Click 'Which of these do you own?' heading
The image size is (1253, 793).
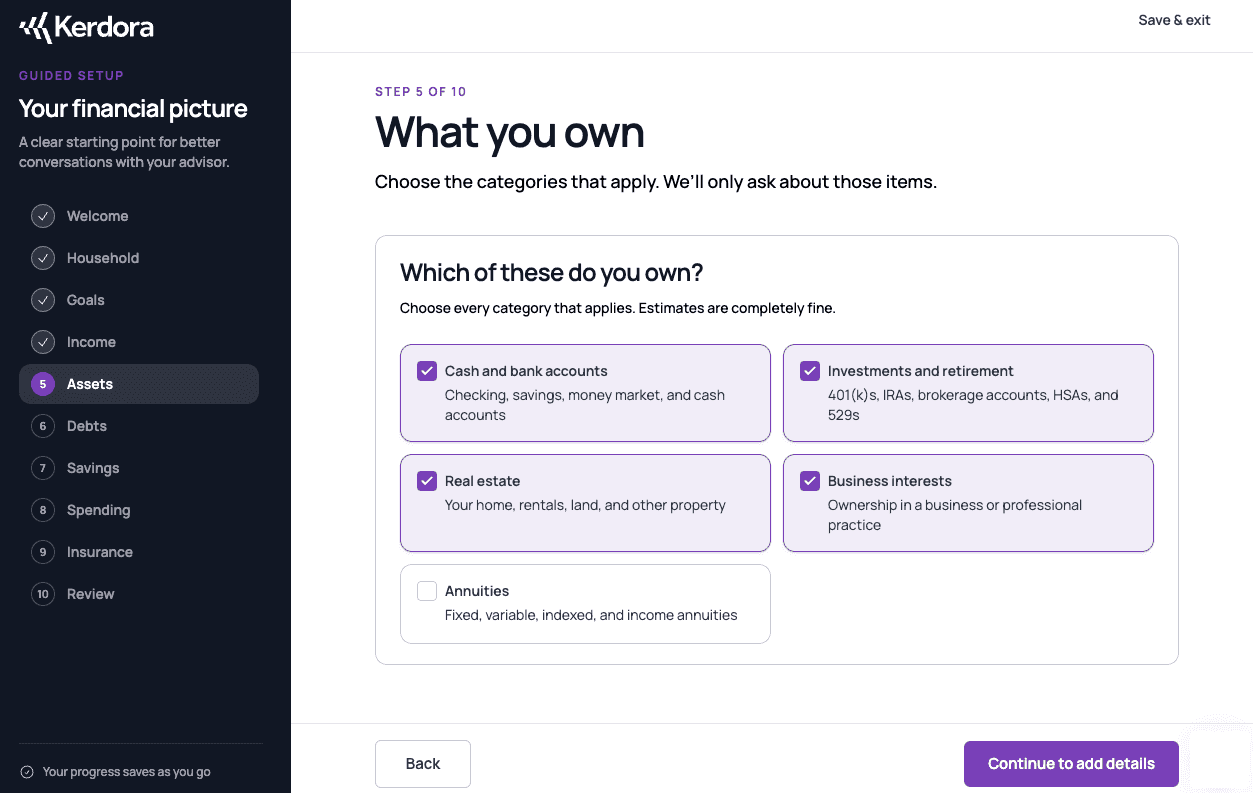552,273
